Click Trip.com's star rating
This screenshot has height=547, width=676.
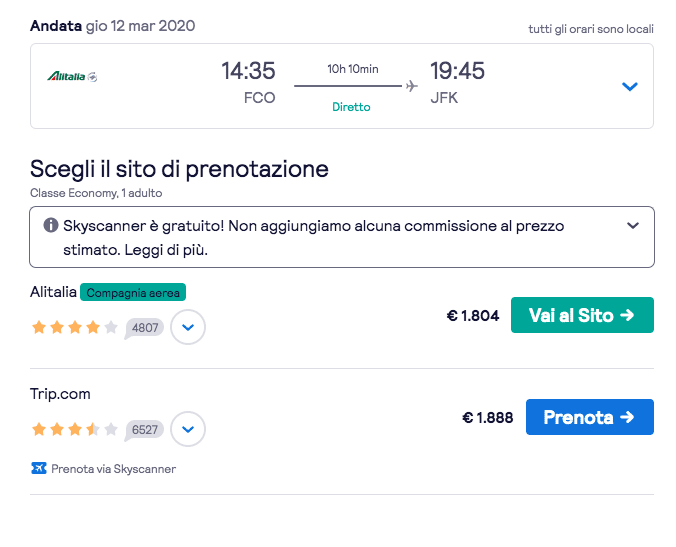75,429
